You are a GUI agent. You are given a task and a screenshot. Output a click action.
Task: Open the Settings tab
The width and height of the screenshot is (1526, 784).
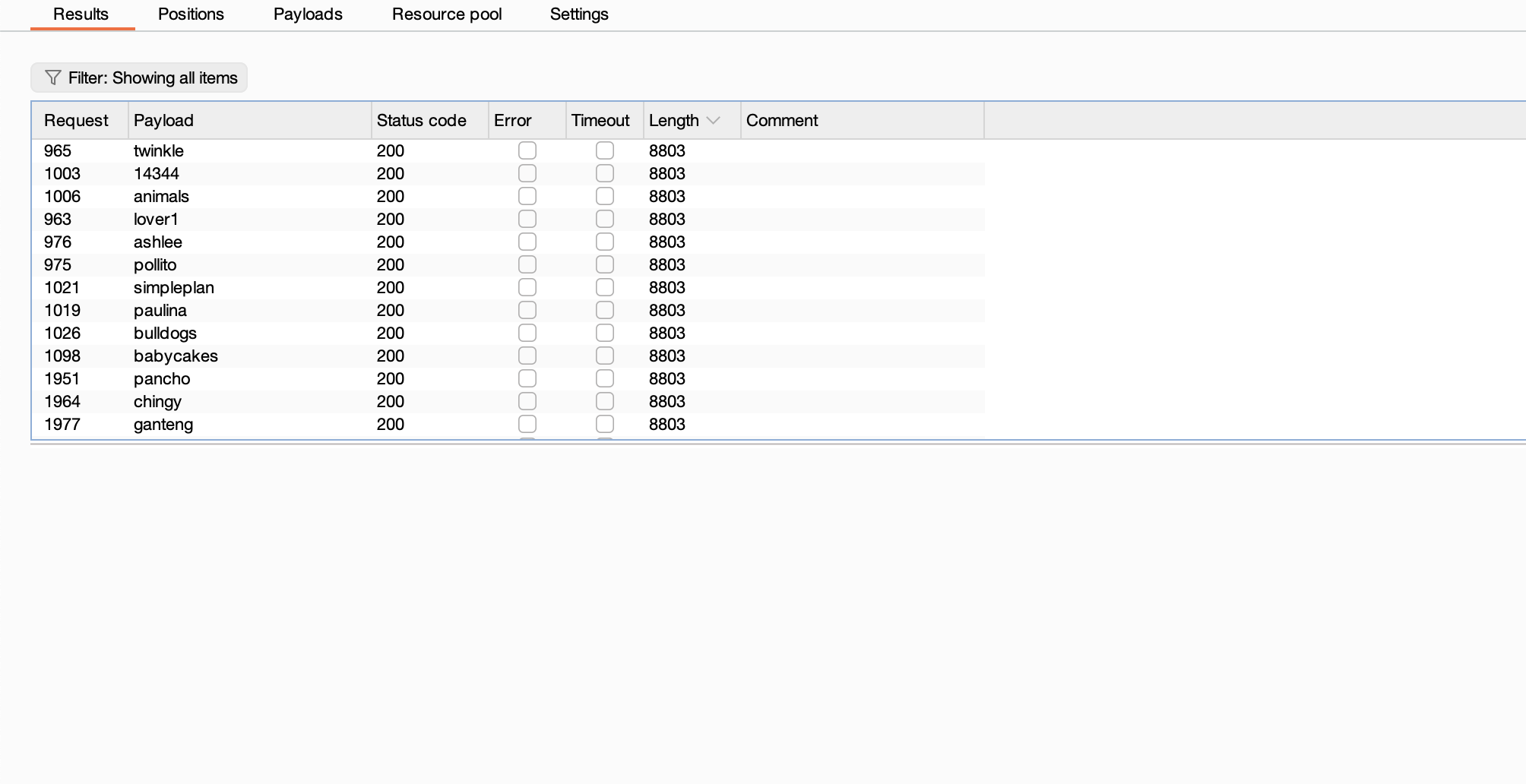point(579,14)
